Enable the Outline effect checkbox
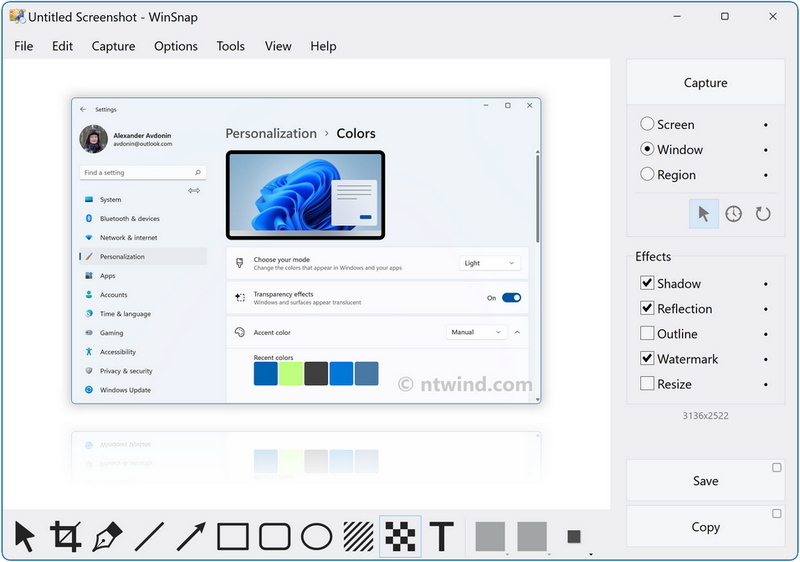 click(647, 333)
